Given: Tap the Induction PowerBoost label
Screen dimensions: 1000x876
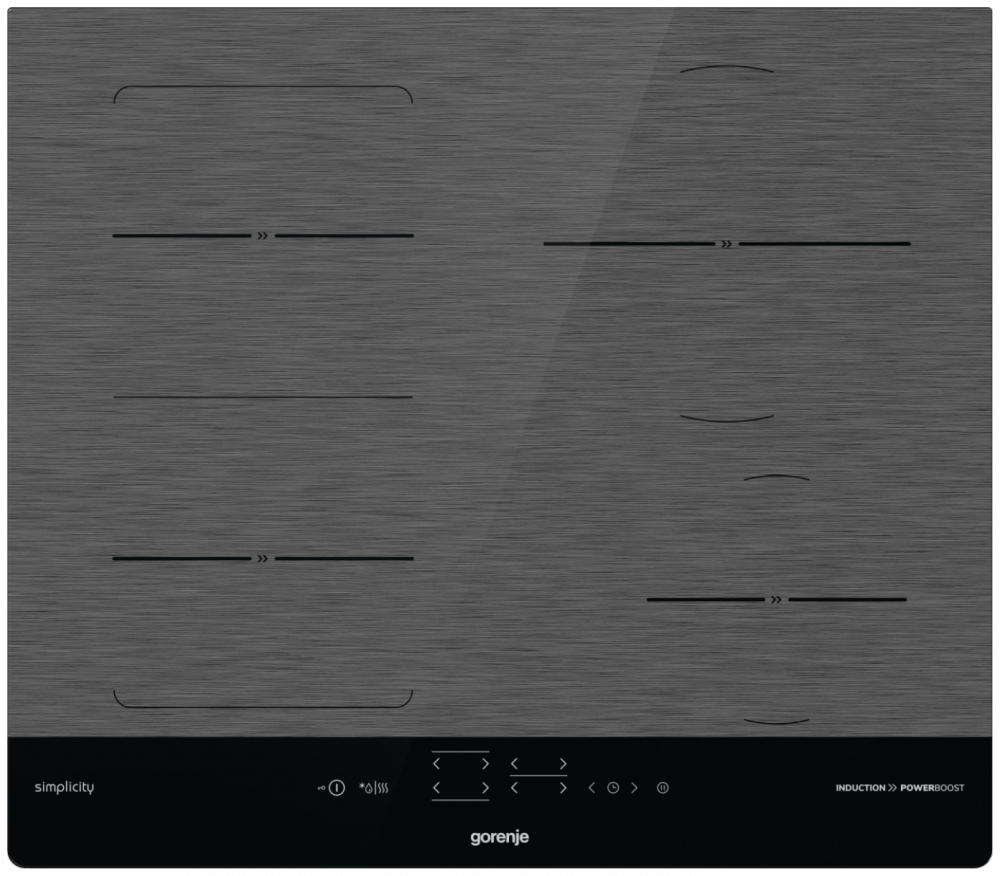Looking at the screenshot, I should click(x=900, y=788).
